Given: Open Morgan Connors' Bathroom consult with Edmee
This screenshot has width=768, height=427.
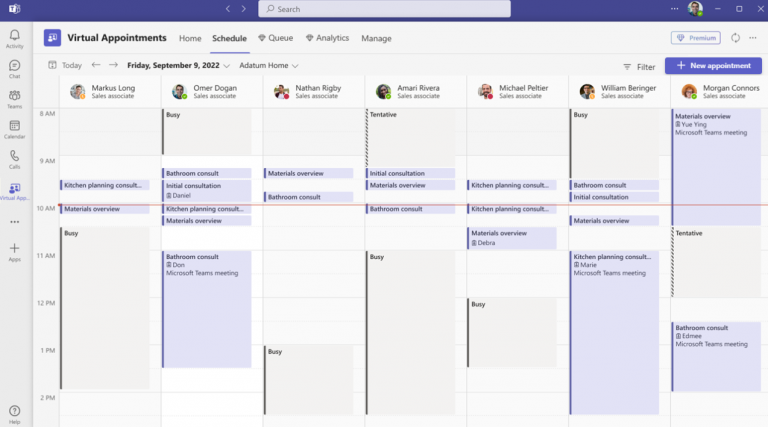Looking at the screenshot, I should (x=716, y=357).
